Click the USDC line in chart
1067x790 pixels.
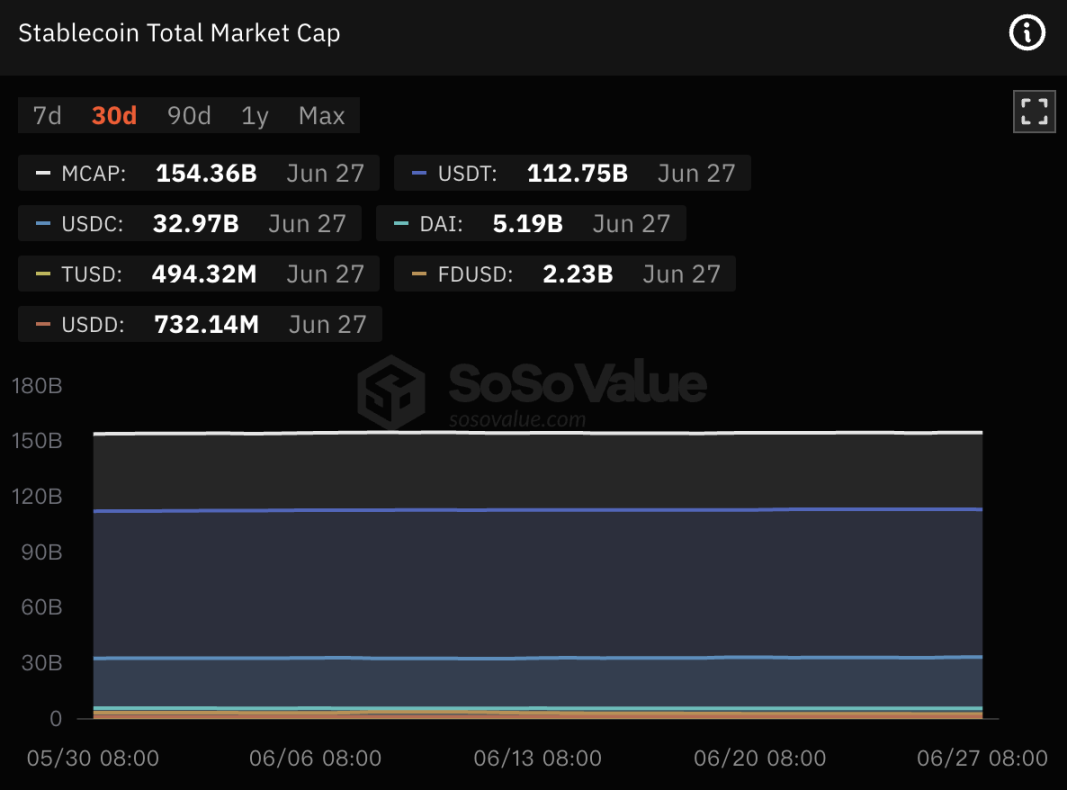click(x=540, y=658)
